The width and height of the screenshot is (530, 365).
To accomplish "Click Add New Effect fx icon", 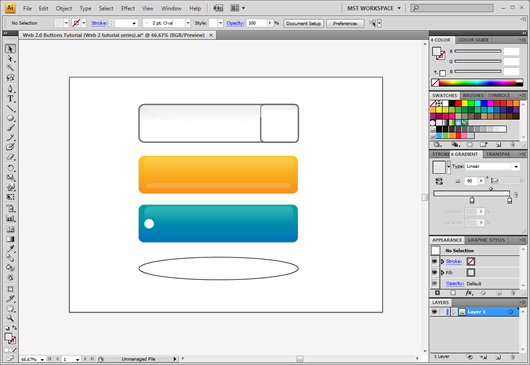I will [x=468, y=293].
